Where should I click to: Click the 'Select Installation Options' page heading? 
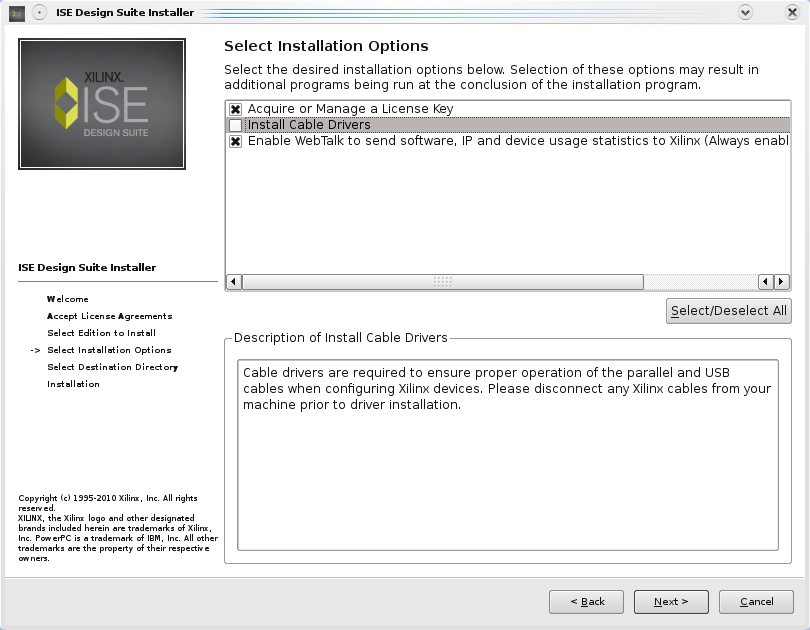[x=326, y=46]
